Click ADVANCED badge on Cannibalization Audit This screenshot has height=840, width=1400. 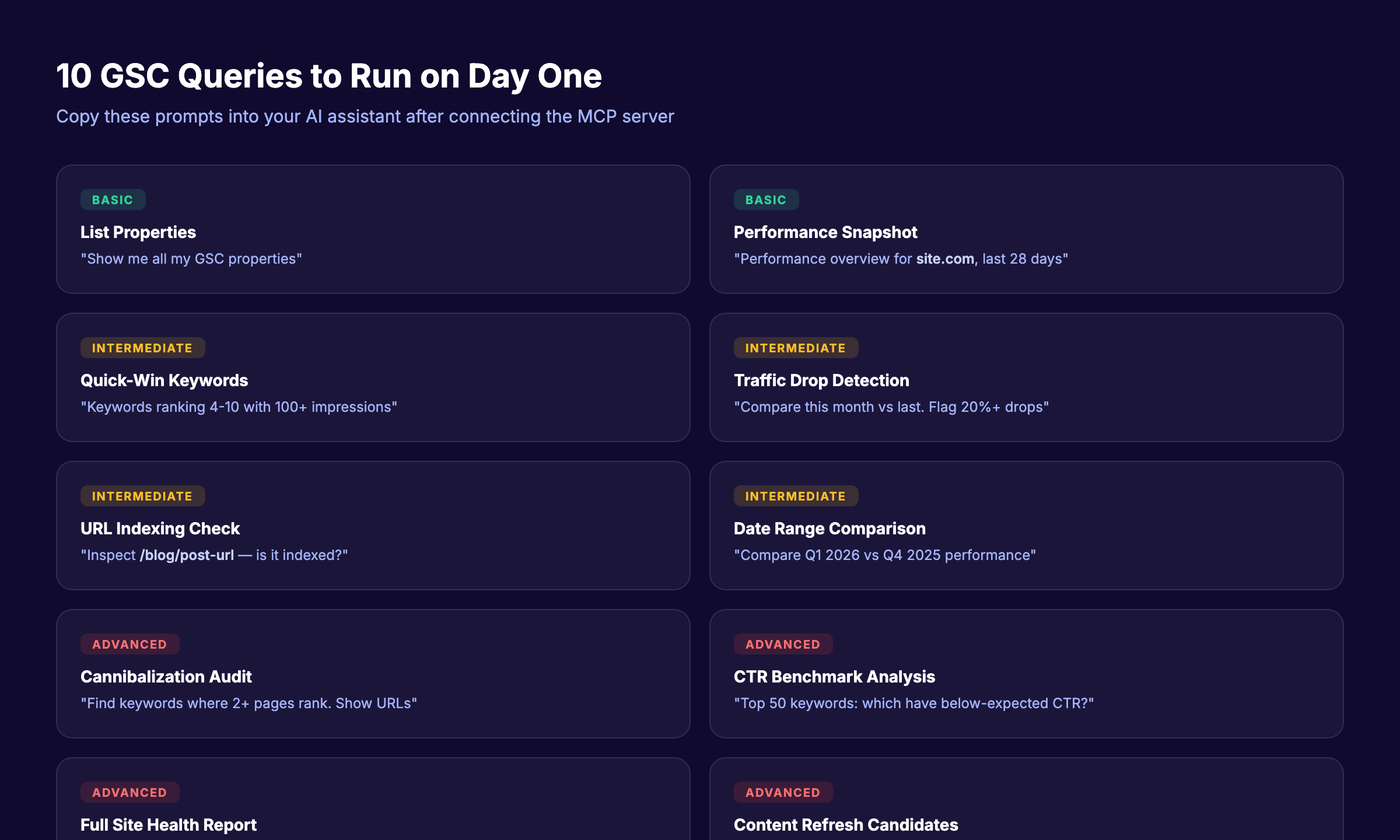point(129,645)
